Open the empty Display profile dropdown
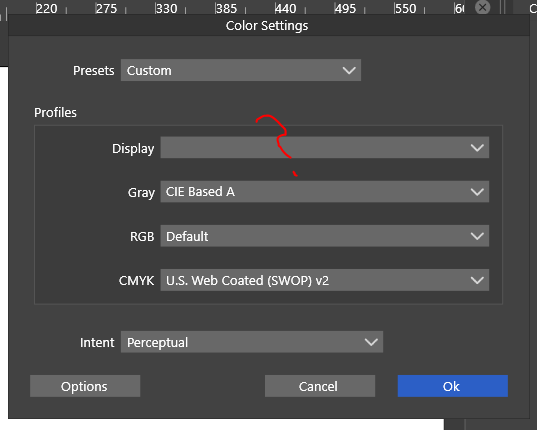This screenshot has width=537, height=430. [x=325, y=148]
